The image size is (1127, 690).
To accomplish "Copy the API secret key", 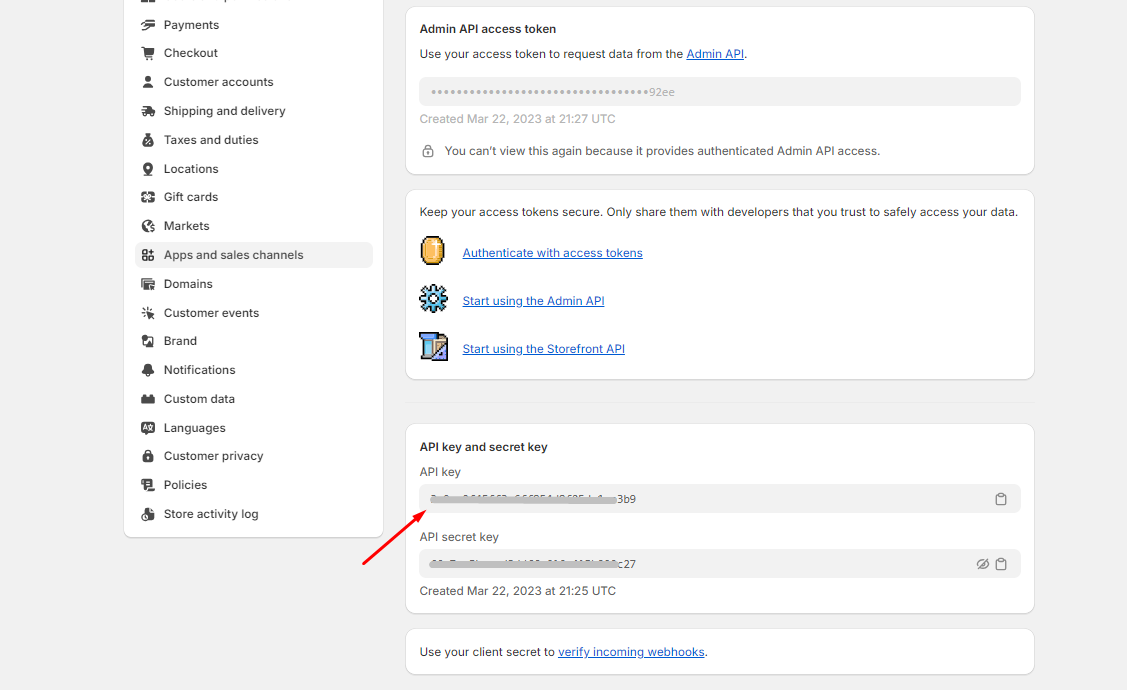I will pyautogui.click(x=1001, y=564).
